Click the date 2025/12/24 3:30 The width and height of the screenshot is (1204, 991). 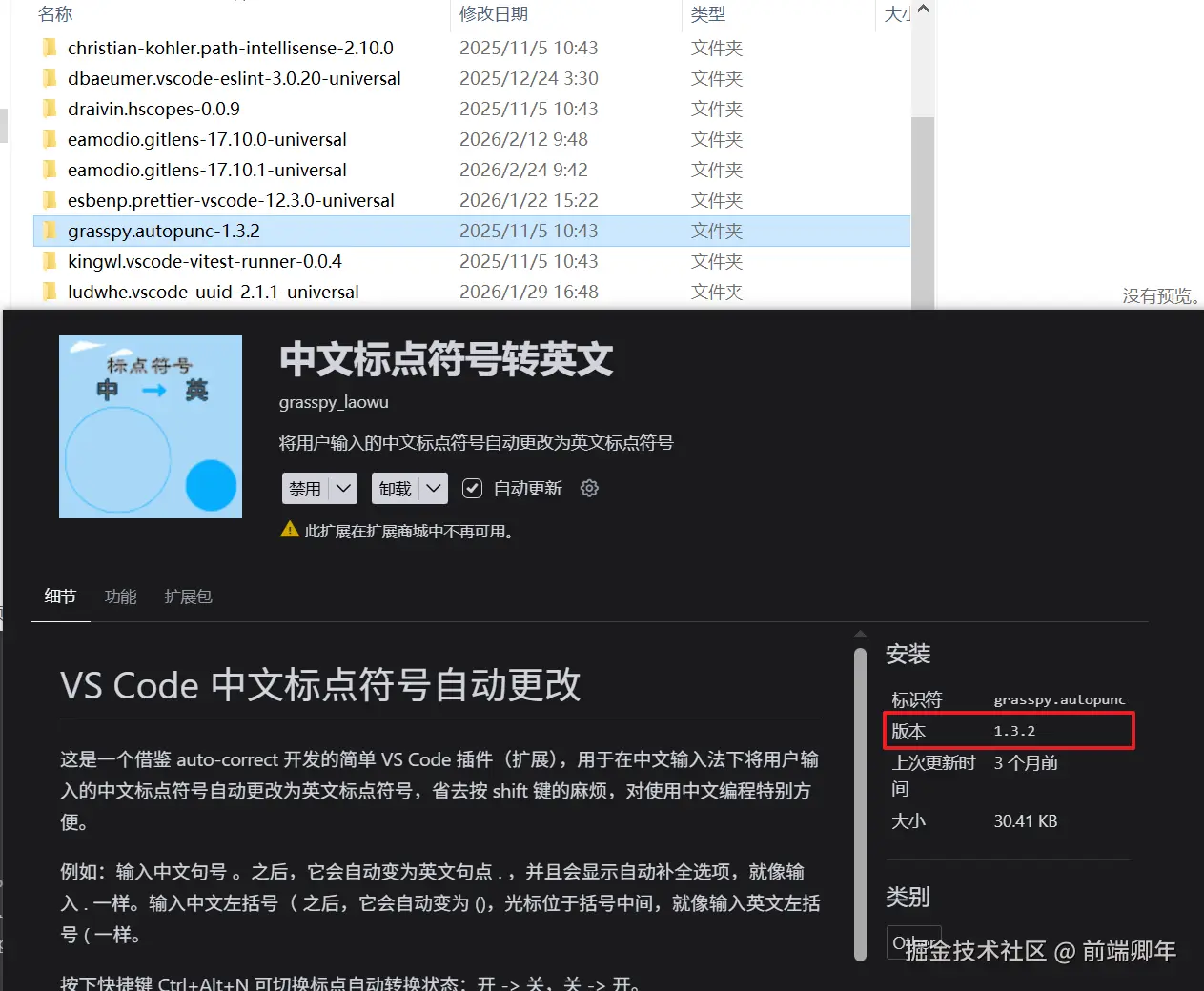529,78
